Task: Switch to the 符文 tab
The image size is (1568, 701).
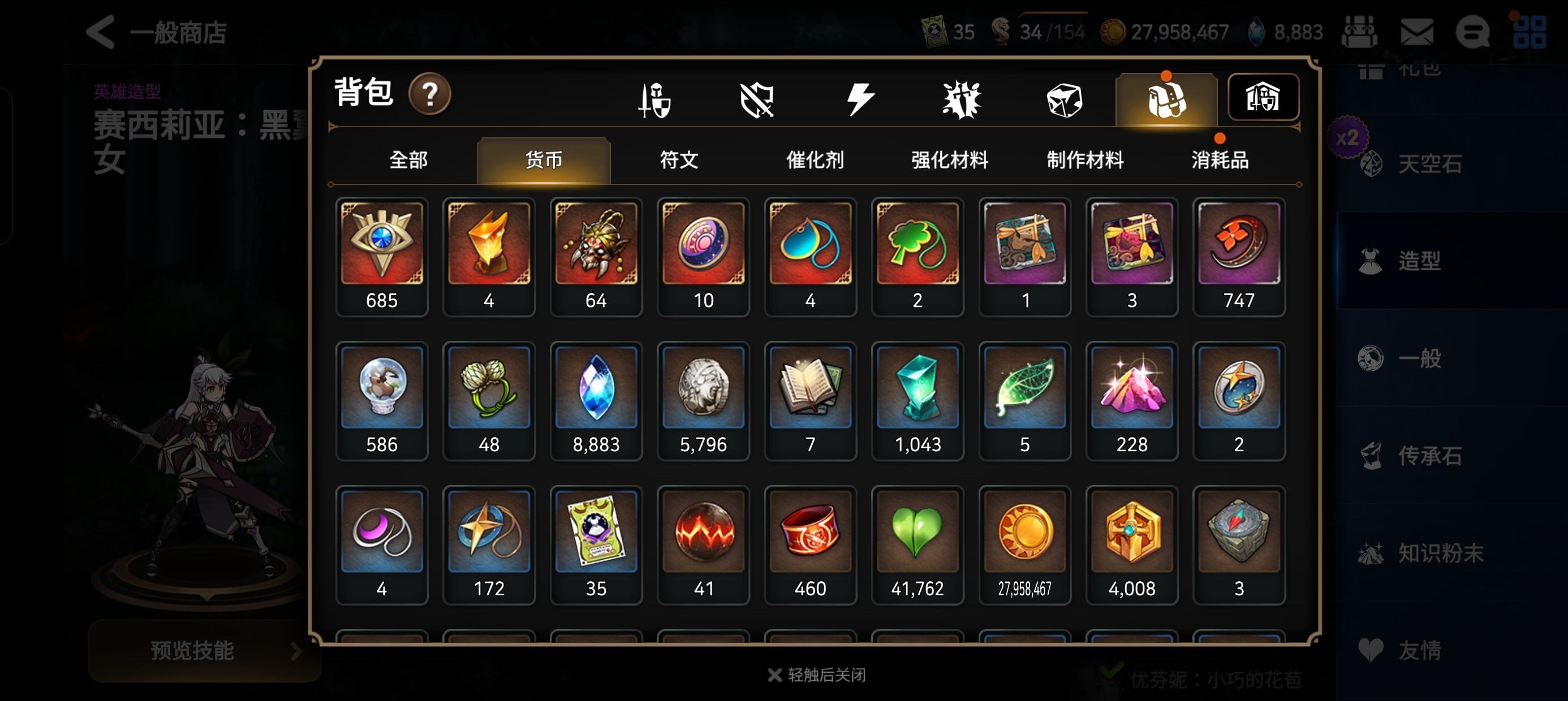Action: click(x=679, y=161)
